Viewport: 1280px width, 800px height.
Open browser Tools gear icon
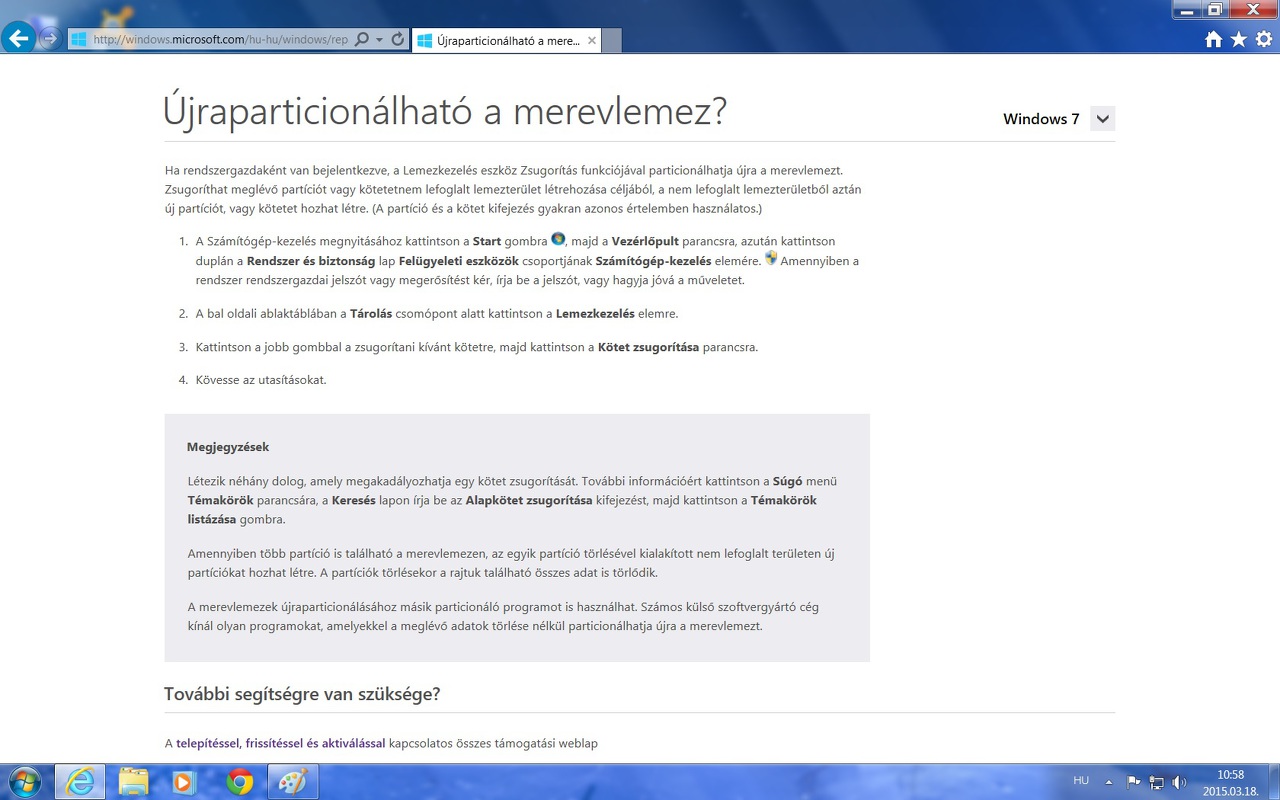pos(1264,39)
